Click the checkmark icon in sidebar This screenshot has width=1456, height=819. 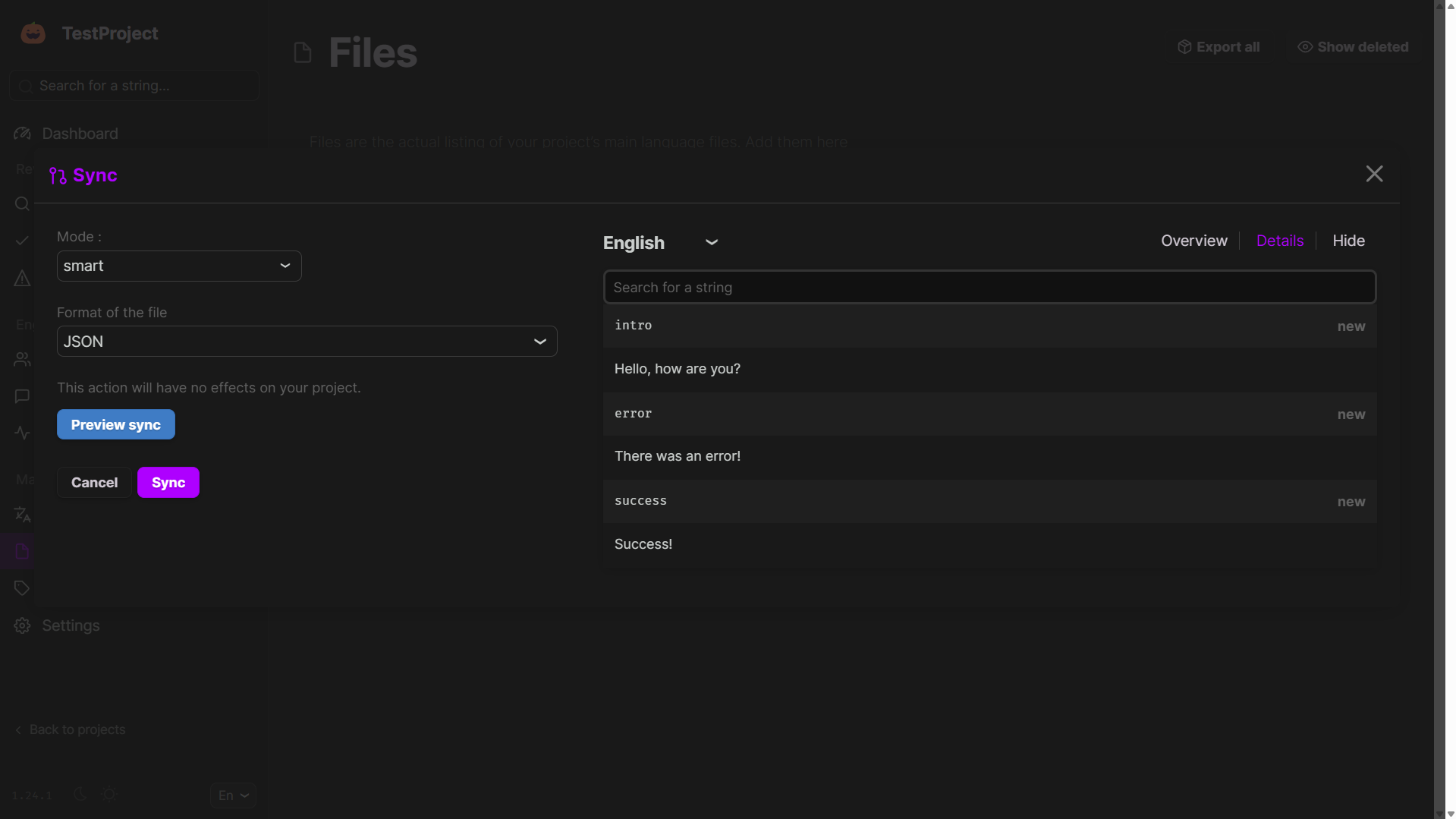[x=22, y=241]
